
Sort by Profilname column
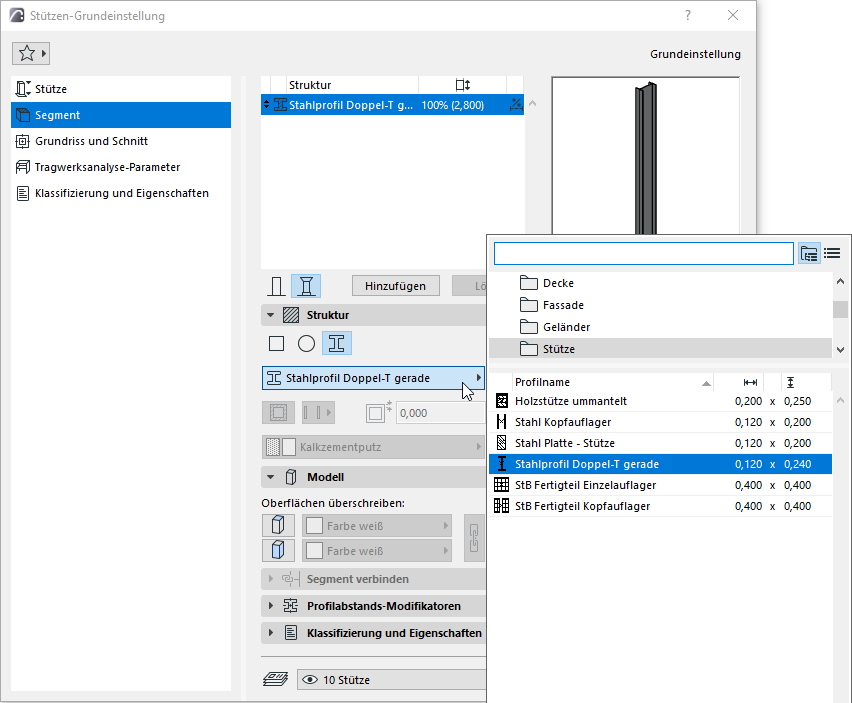(x=612, y=382)
